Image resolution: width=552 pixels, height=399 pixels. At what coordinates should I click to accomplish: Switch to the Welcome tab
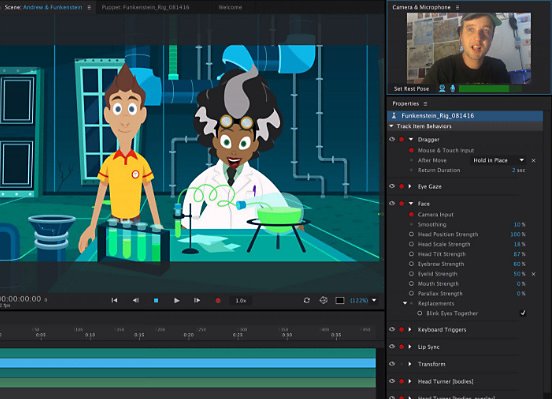230,7
